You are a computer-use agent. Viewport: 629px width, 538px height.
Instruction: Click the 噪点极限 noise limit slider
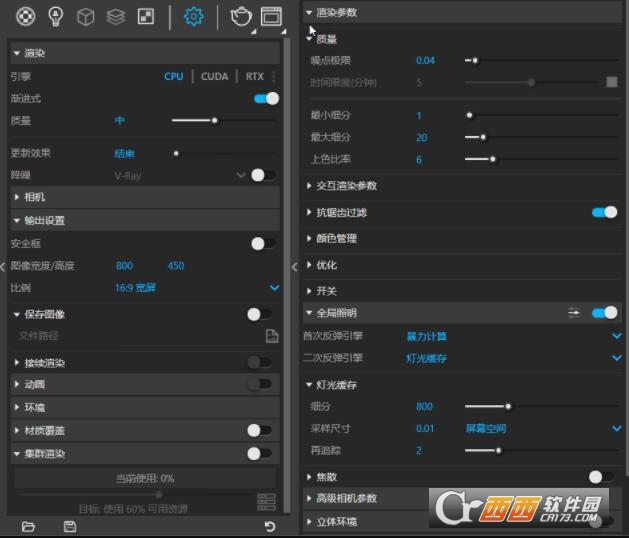point(475,61)
